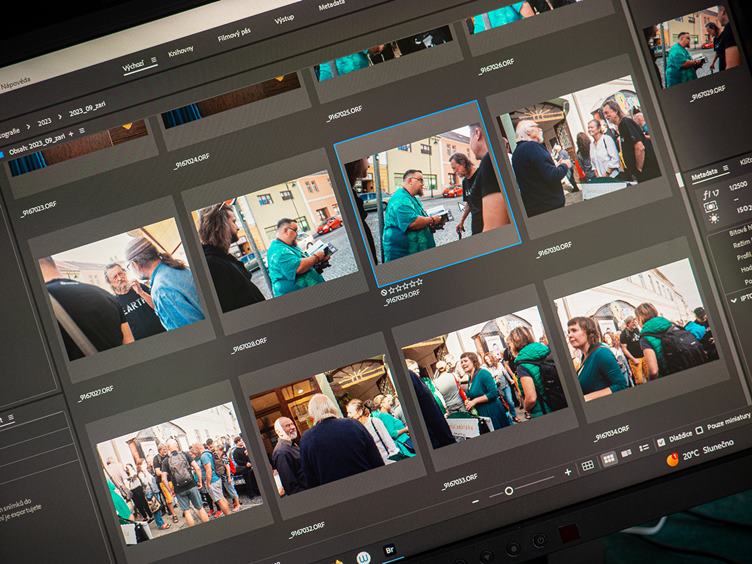Click the minus zoom icon
The height and width of the screenshot is (564, 752).
click(x=475, y=501)
